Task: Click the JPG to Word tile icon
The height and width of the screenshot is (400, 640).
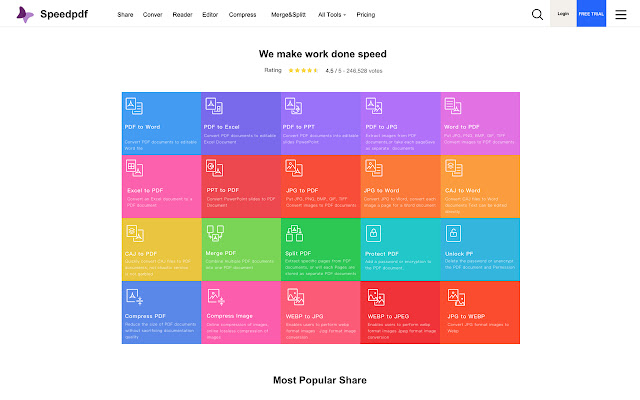Action: [373, 168]
